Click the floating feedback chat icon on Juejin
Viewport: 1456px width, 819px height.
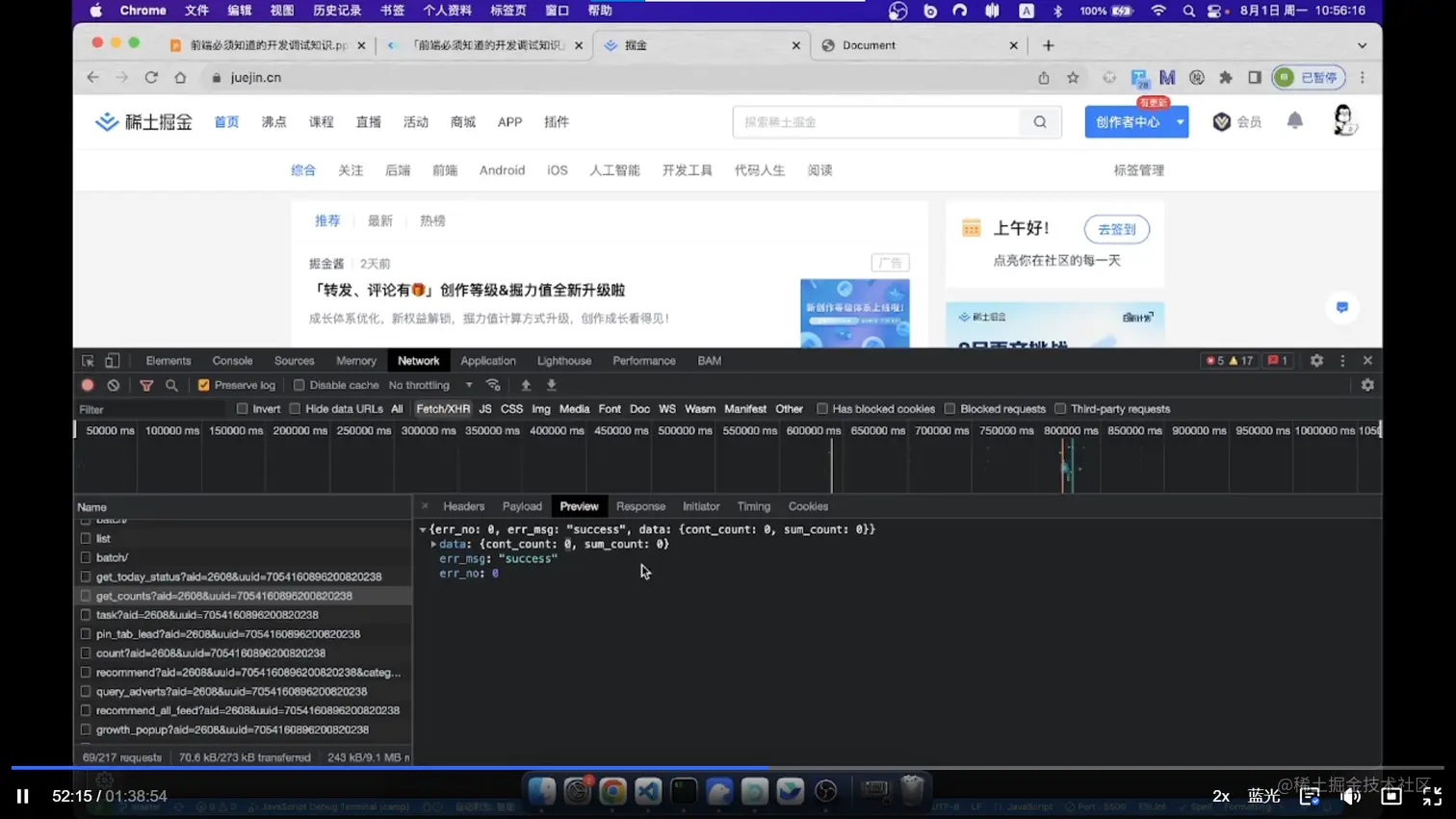pos(1342,307)
